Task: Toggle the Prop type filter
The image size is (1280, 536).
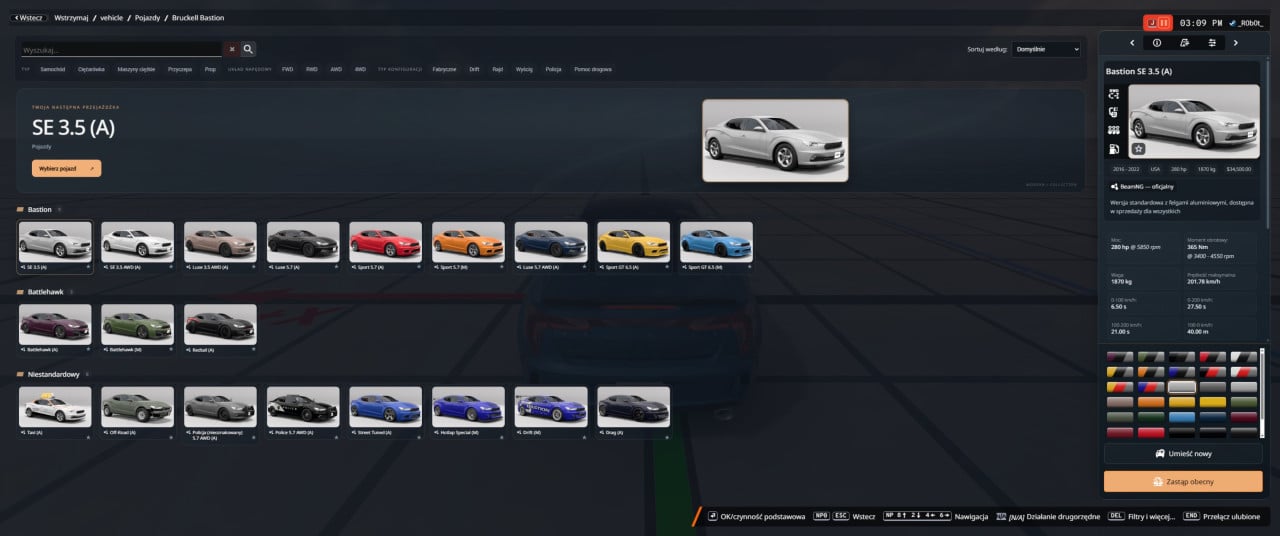Action: point(210,69)
